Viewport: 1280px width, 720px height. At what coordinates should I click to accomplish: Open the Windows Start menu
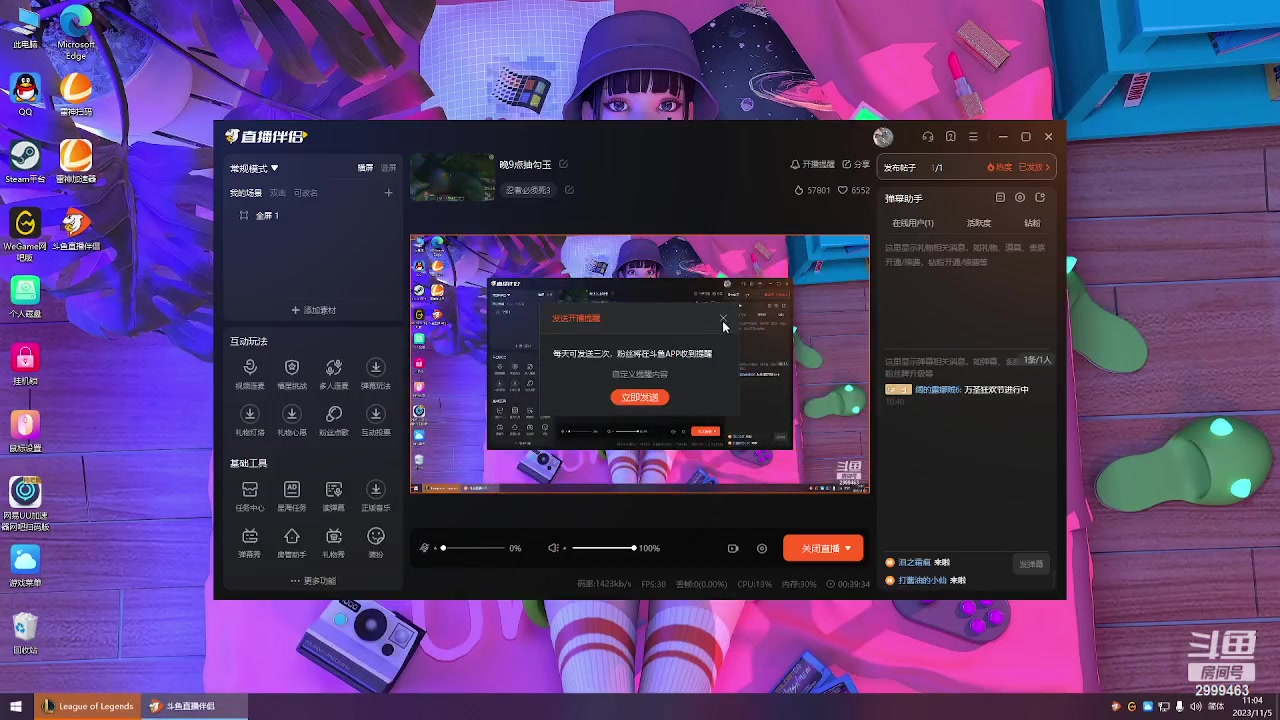[x=16, y=706]
